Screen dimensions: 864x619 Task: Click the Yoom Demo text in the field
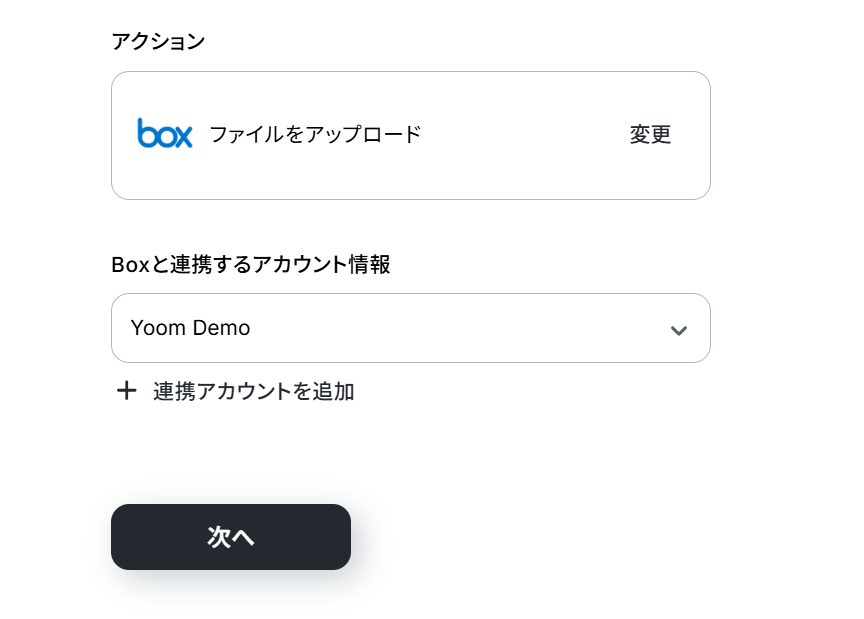coord(190,328)
